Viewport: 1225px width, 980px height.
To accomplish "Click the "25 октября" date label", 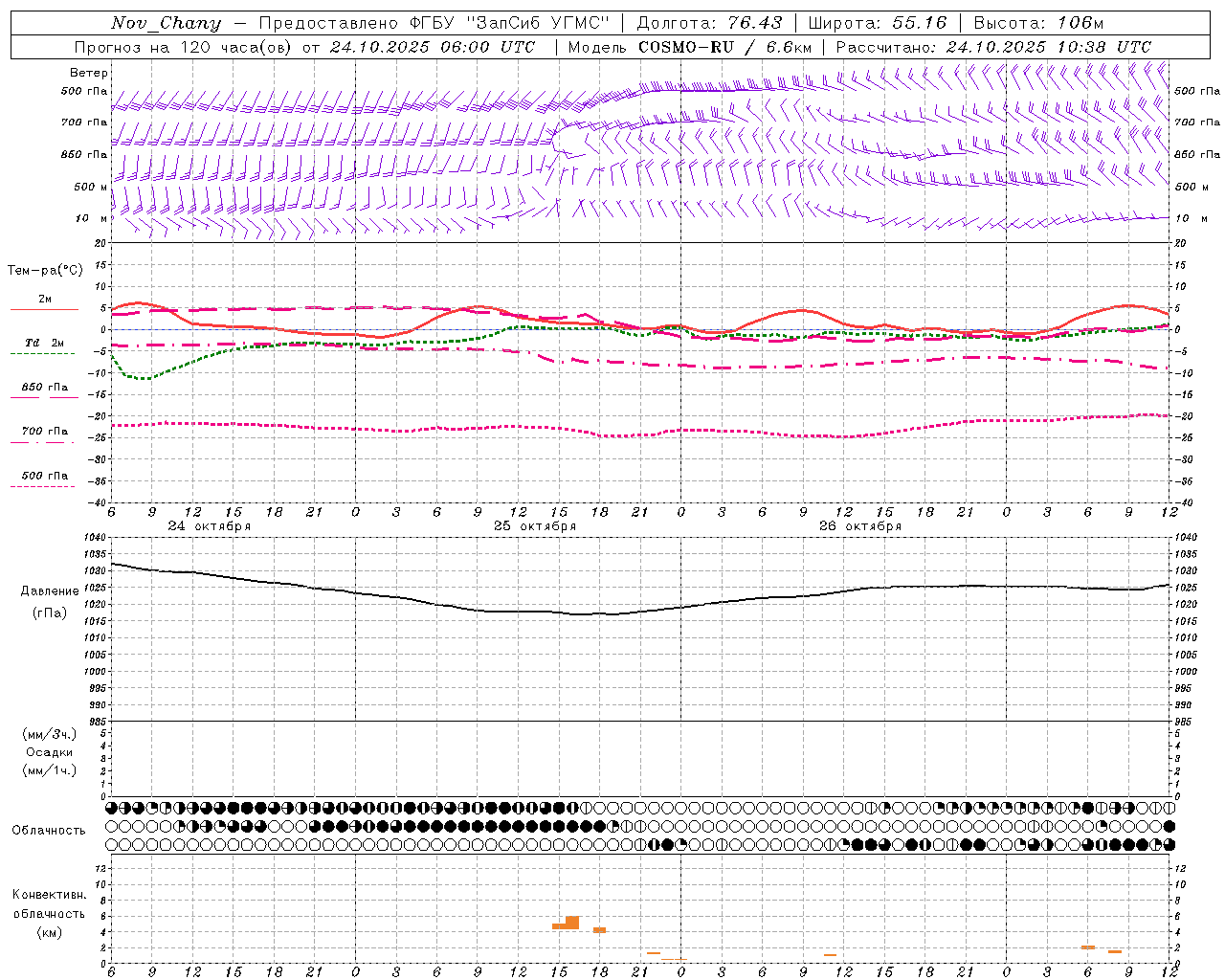I will (x=535, y=526).
